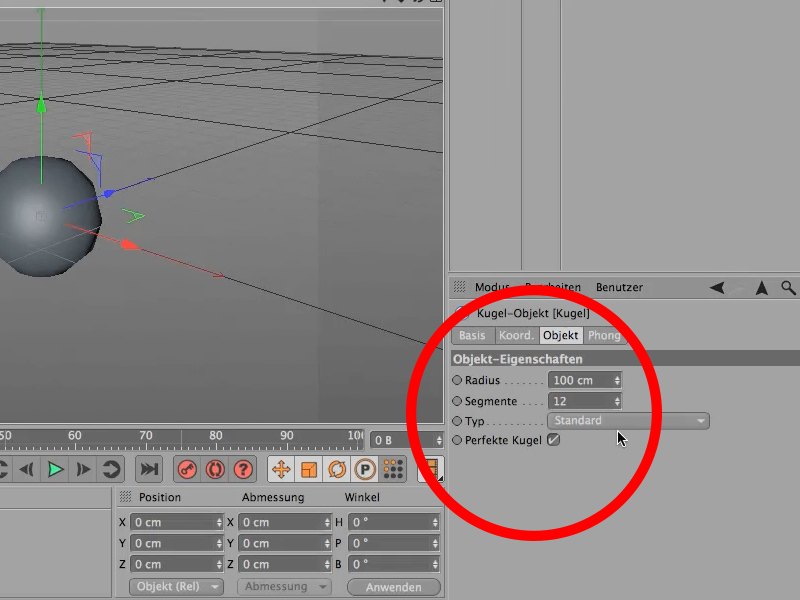
Task: Grab green Y axis arrow handle
Action: [41, 105]
